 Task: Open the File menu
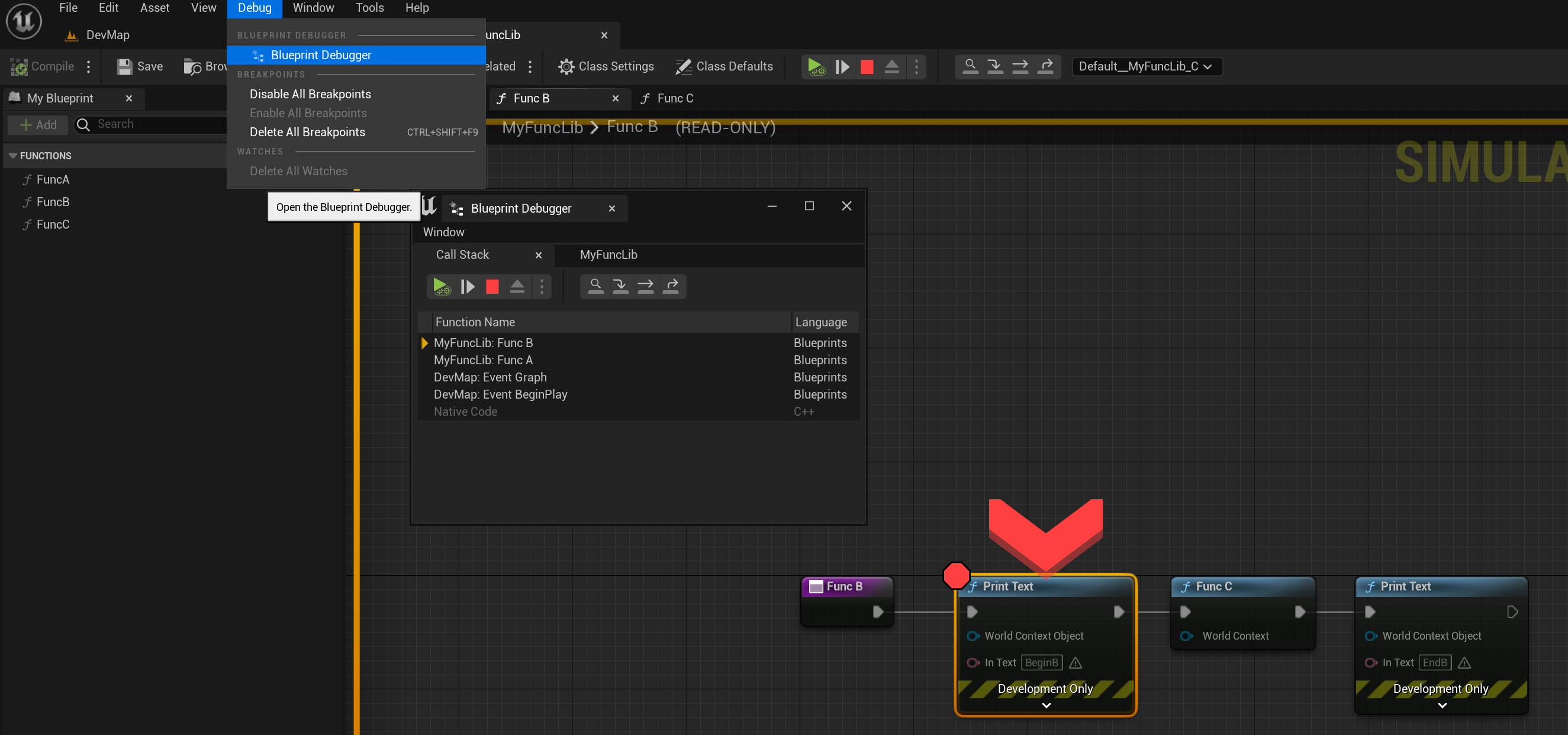tap(68, 8)
